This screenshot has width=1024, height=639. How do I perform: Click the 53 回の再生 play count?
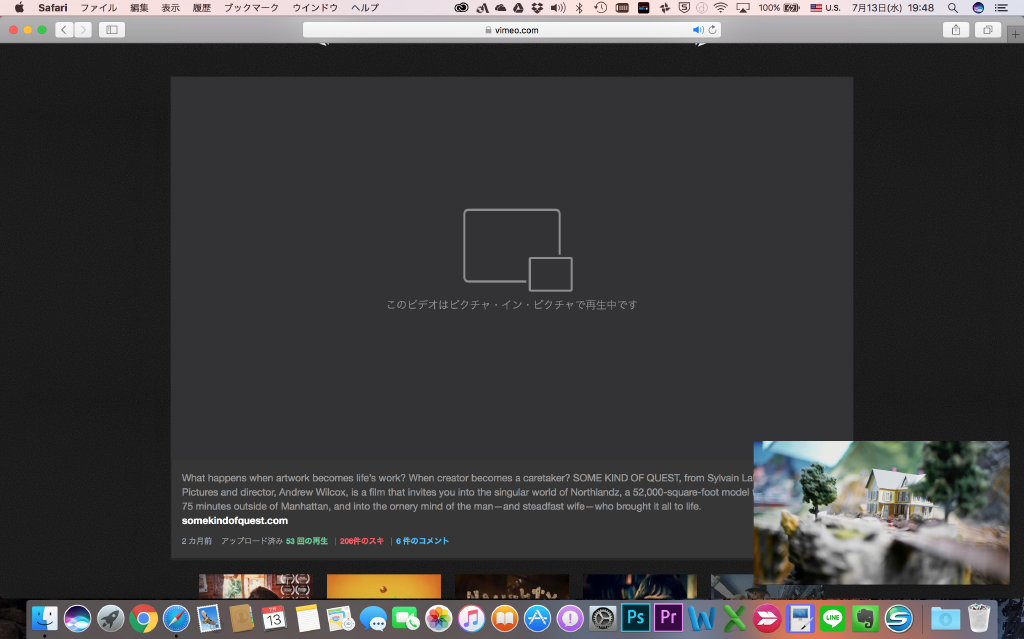pos(307,541)
